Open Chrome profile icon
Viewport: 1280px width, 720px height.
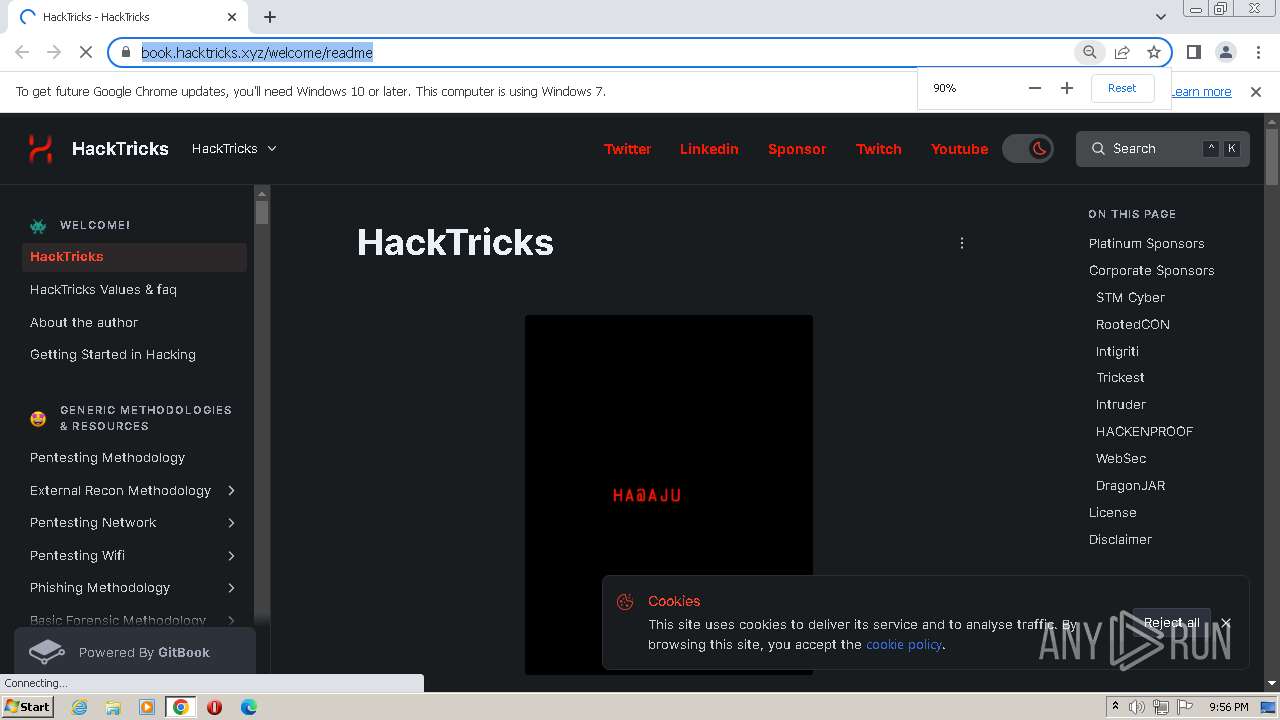(x=1225, y=52)
